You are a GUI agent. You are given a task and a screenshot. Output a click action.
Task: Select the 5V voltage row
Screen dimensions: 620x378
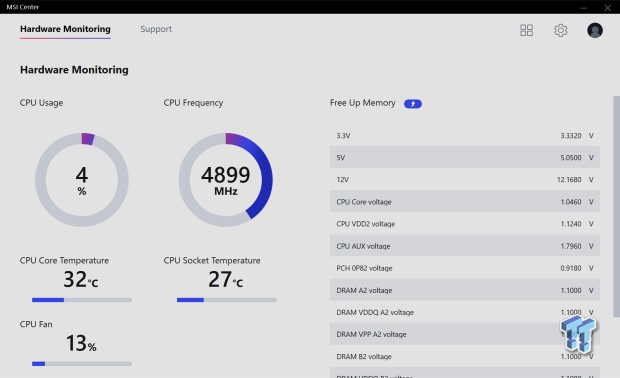click(x=465, y=157)
